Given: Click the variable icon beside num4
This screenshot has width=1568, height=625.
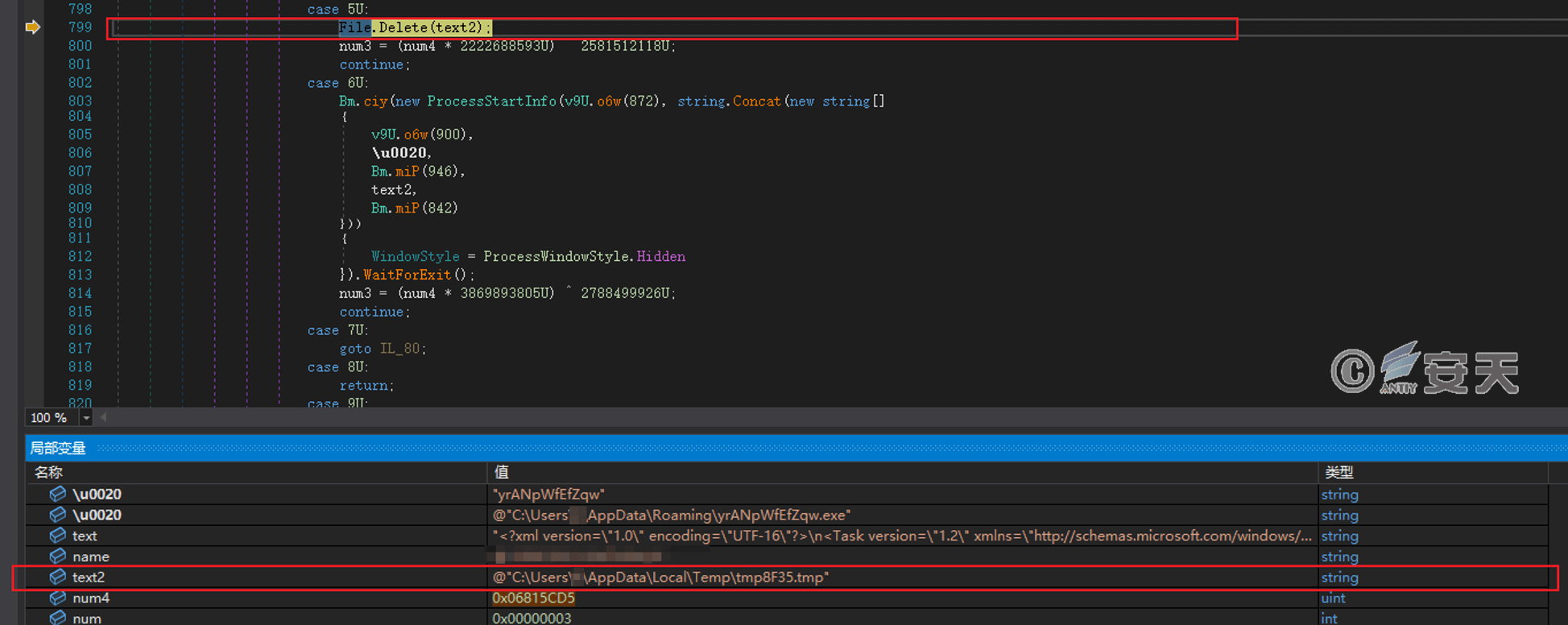Looking at the screenshot, I should pyautogui.click(x=57, y=598).
